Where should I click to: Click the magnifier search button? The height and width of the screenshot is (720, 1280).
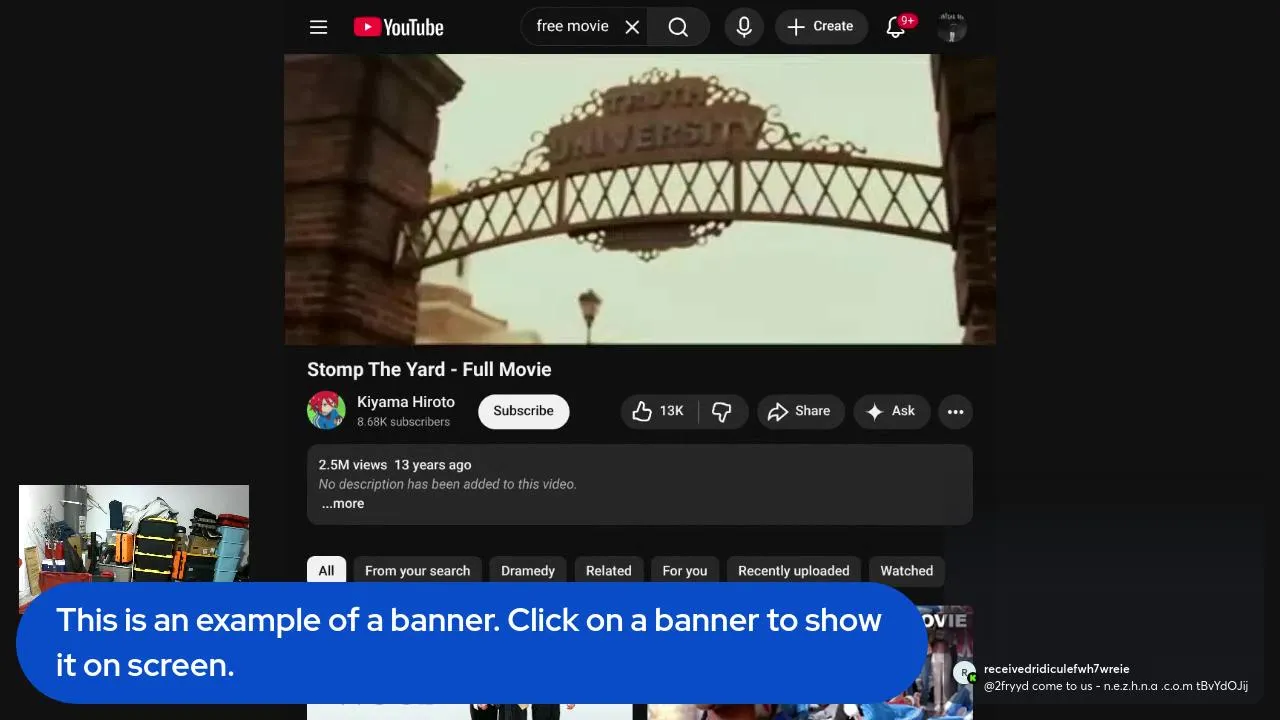(x=678, y=27)
